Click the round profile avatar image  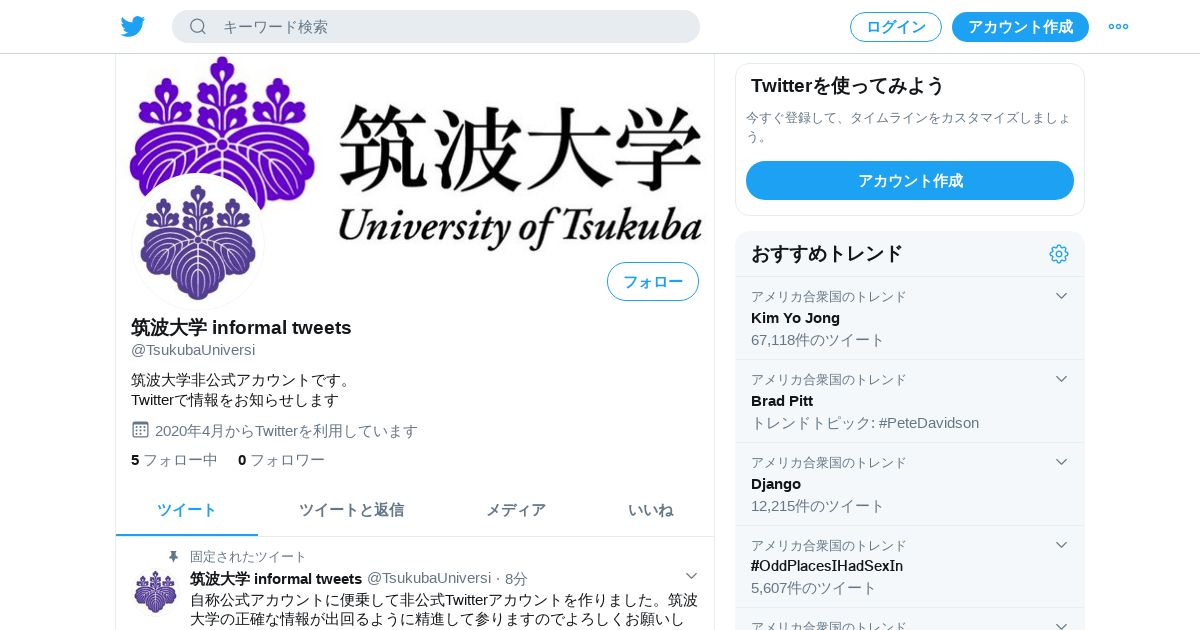198,241
